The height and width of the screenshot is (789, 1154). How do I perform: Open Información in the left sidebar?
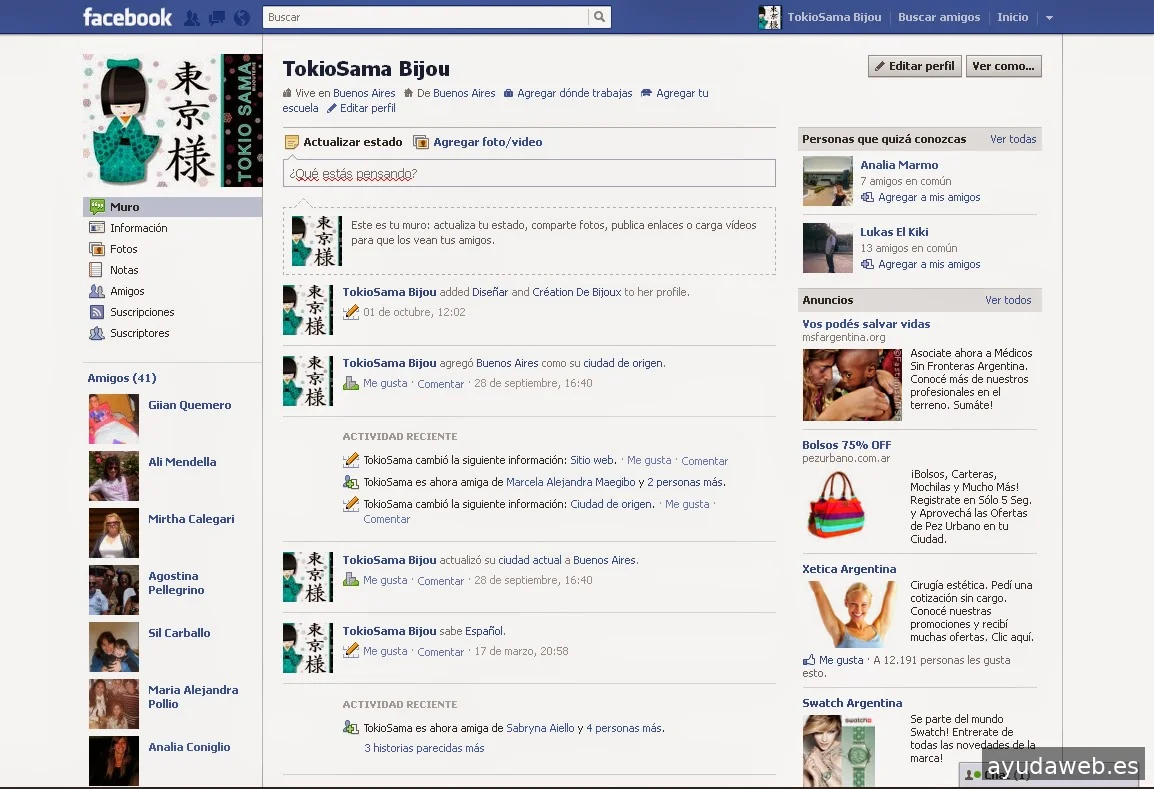(138, 228)
